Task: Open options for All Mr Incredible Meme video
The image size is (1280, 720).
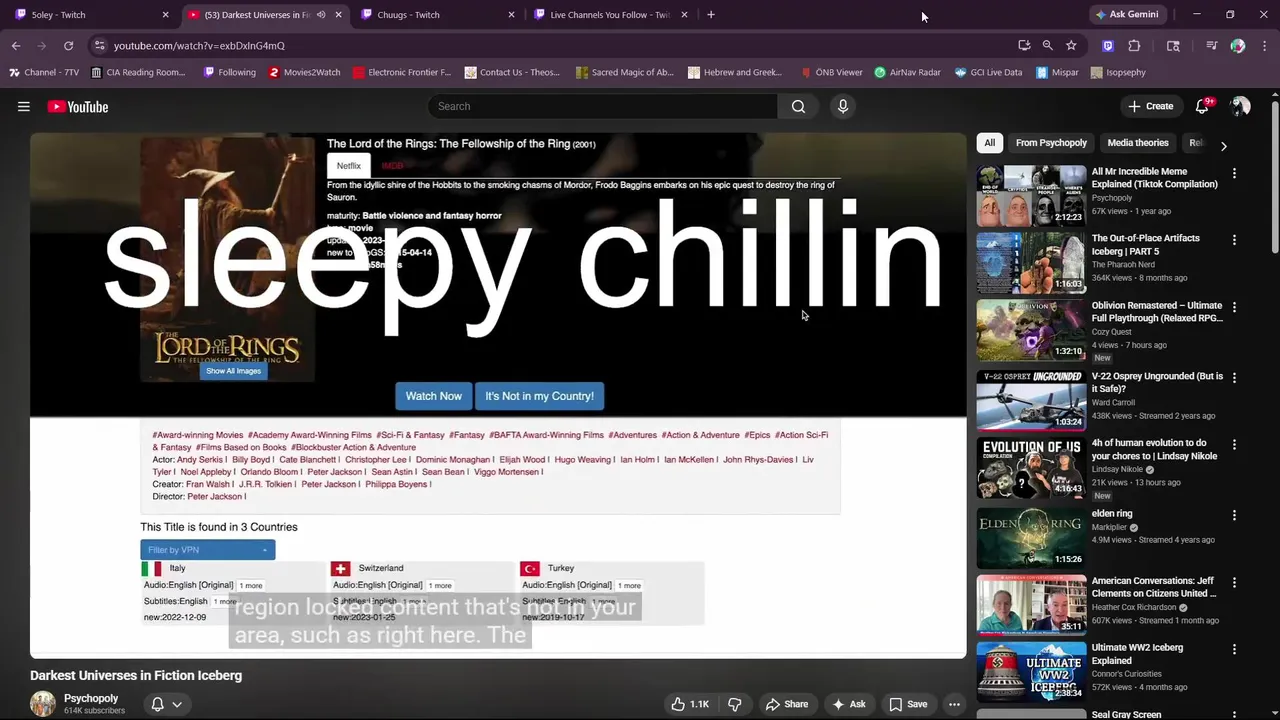Action: click(x=1234, y=173)
